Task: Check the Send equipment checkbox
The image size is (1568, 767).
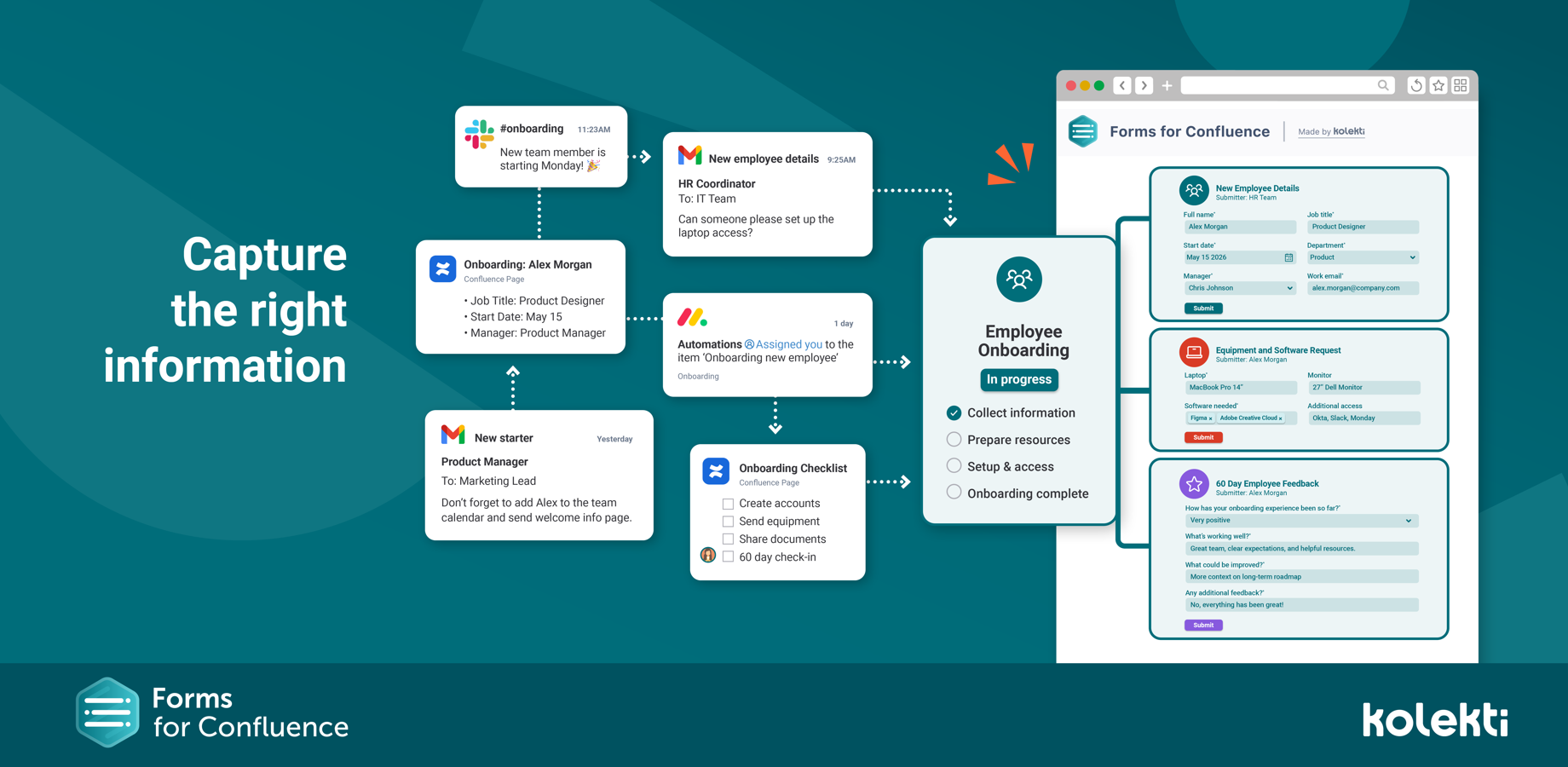Action: [728, 522]
